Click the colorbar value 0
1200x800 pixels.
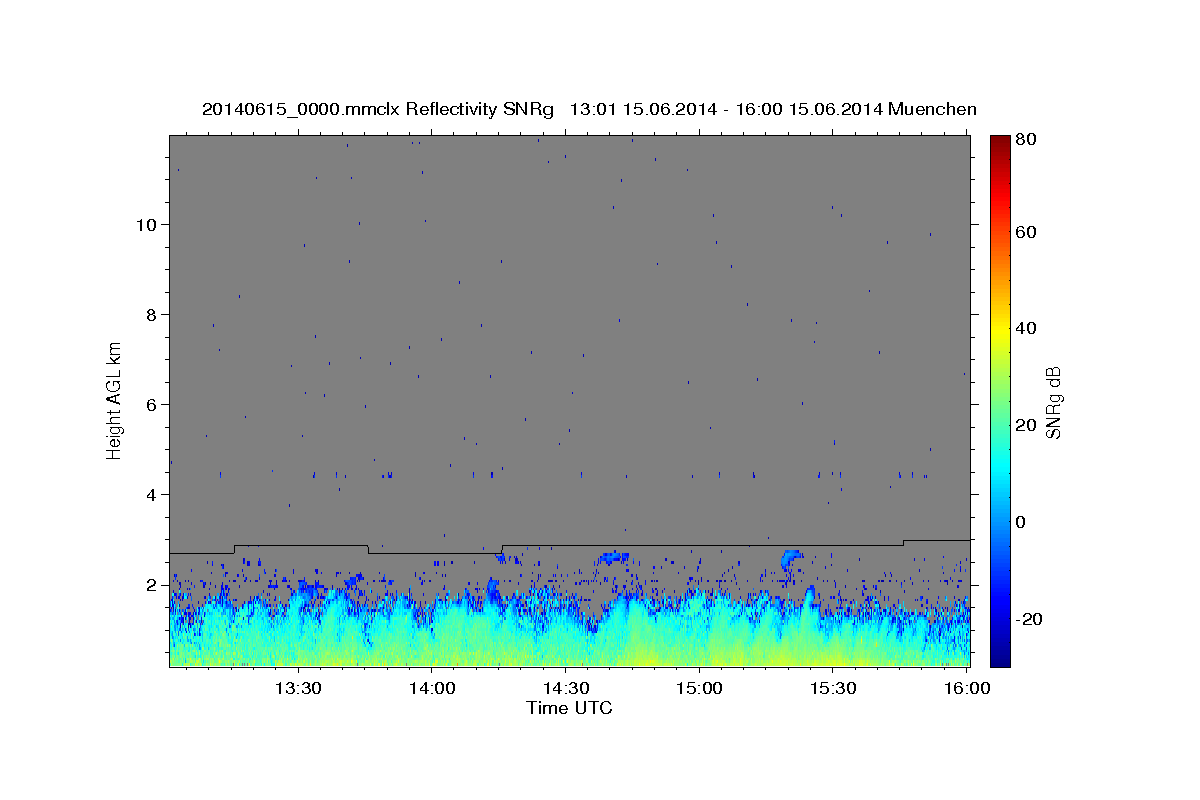(x=1020, y=522)
